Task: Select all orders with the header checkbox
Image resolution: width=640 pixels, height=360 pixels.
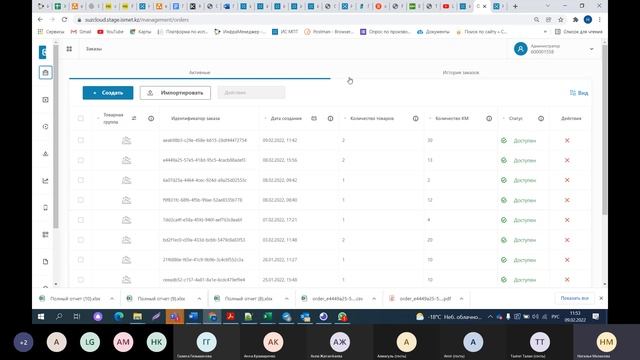Action: click(x=80, y=118)
